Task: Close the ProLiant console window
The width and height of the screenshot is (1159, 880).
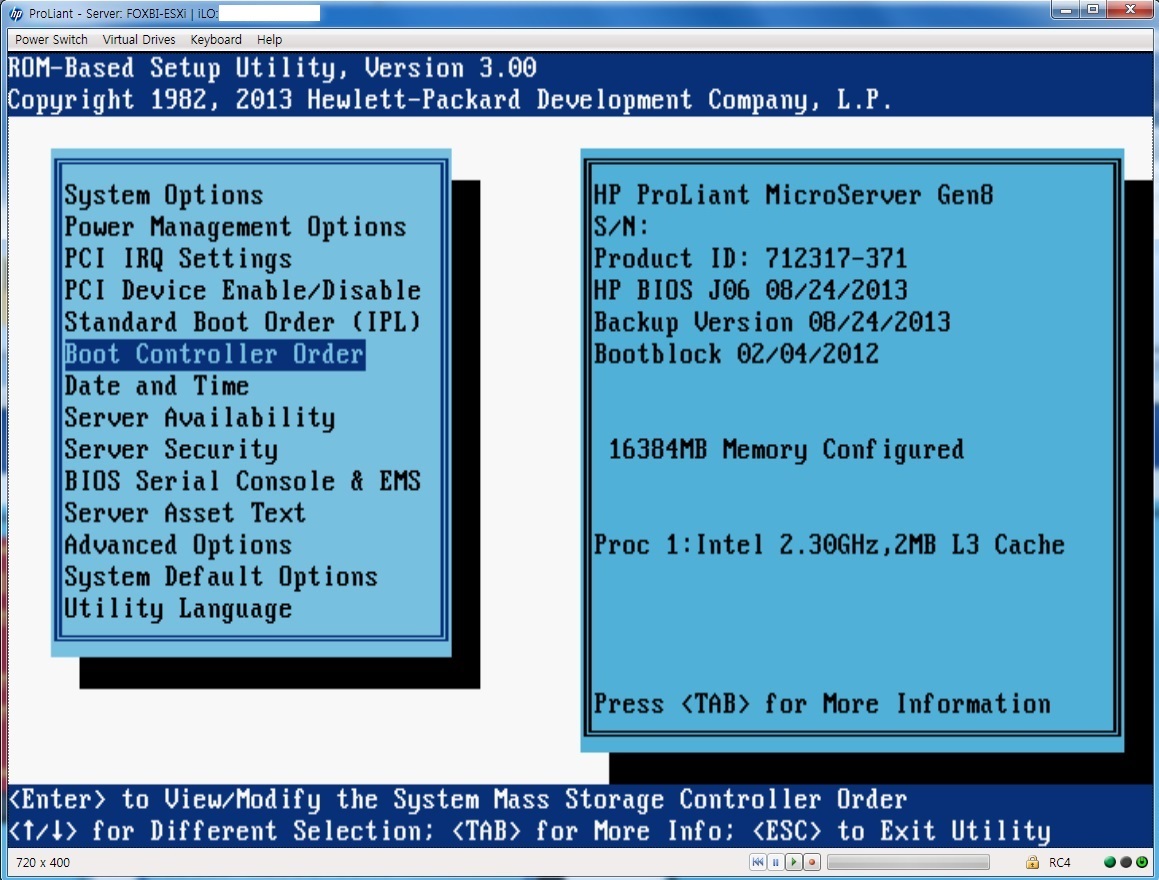Action: pos(1130,10)
